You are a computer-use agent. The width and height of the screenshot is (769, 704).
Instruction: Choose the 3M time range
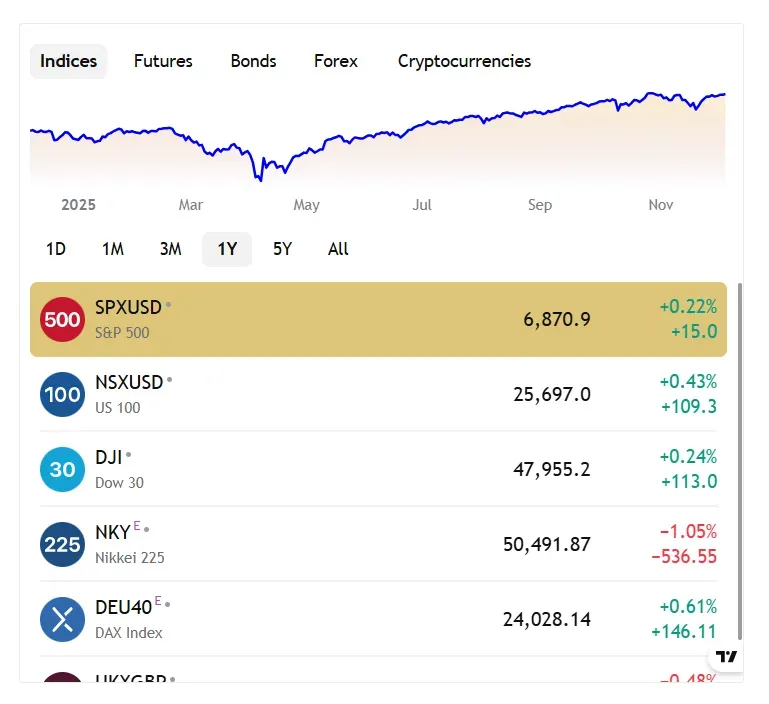point(170,249)
